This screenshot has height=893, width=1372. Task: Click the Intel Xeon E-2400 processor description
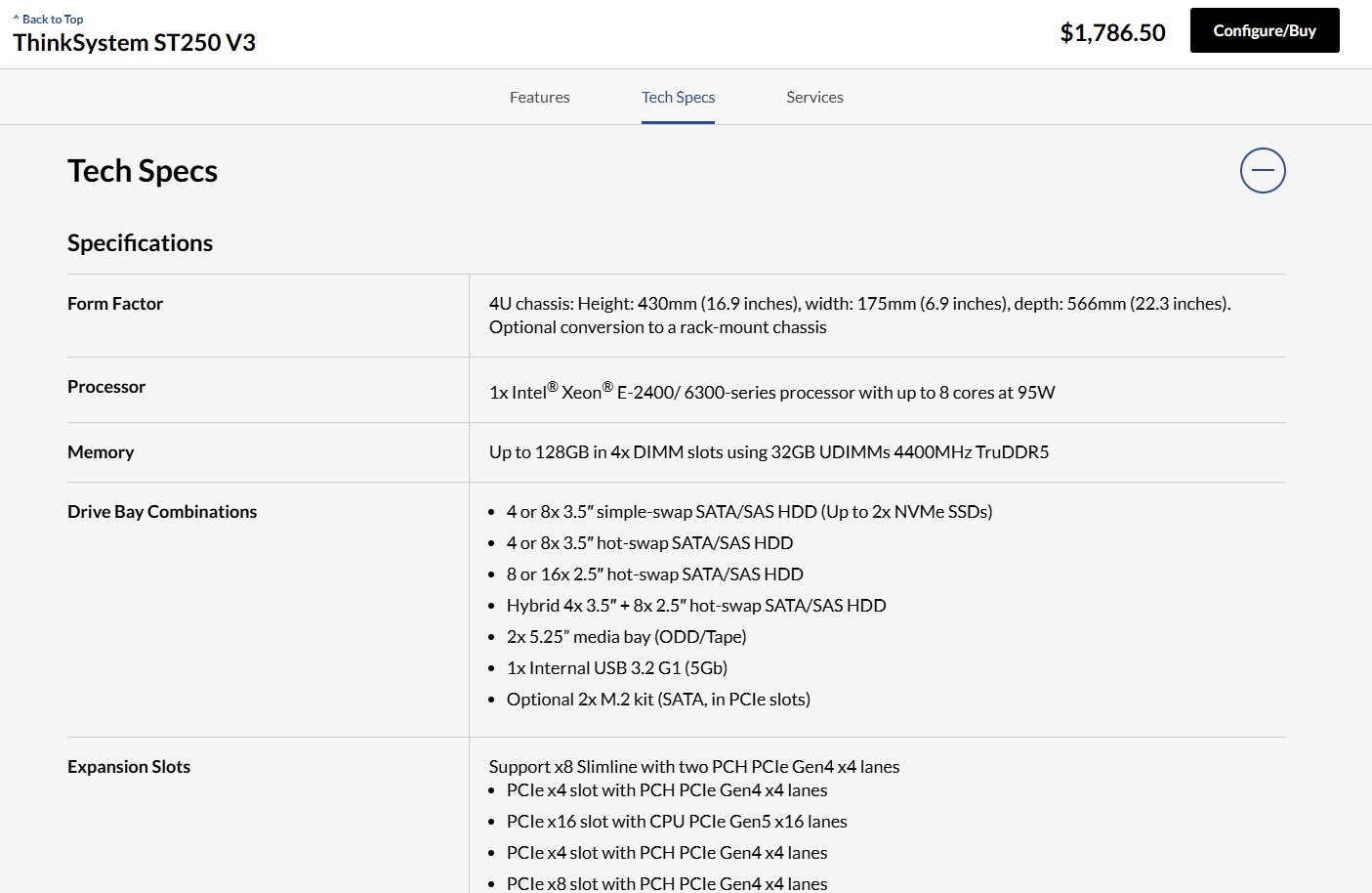click(x=771, y=392)
